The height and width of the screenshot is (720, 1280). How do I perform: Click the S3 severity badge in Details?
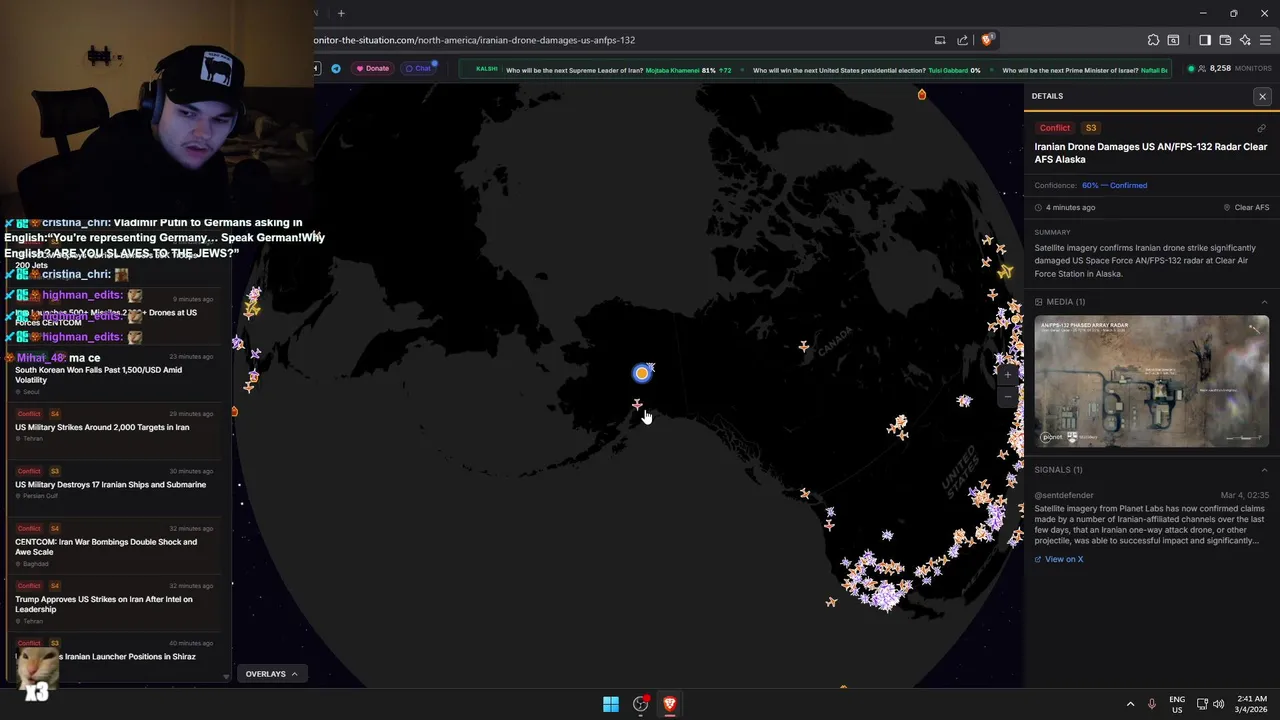tap(1091, 128)
